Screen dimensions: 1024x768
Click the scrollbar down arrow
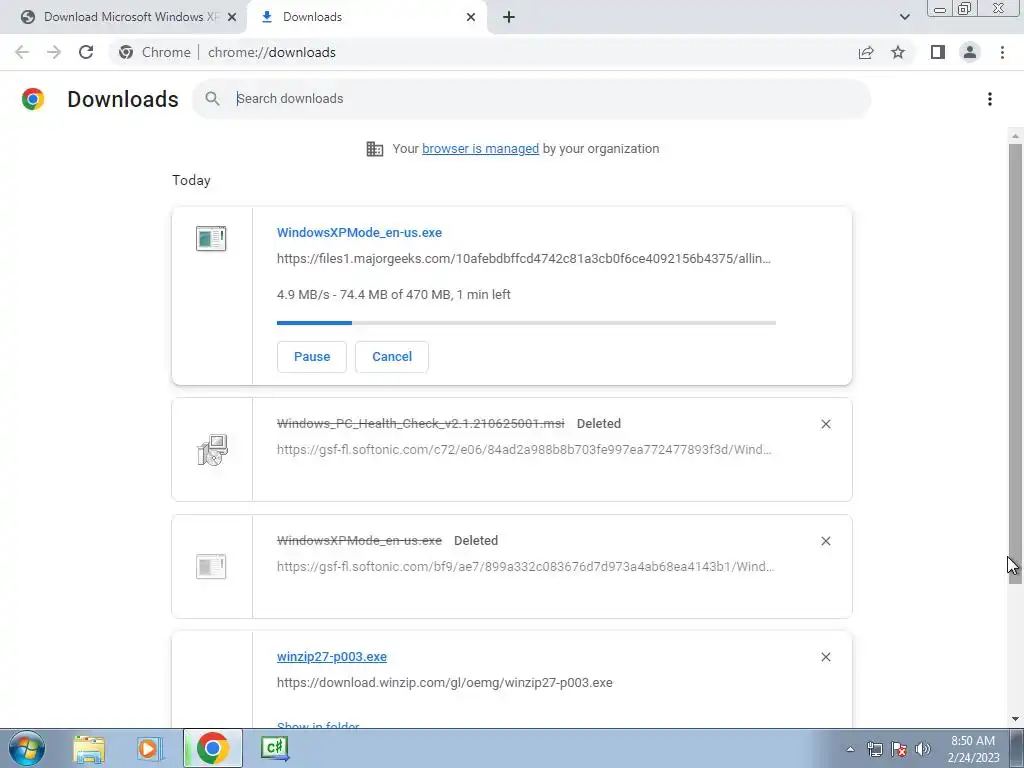[1015, 719]
